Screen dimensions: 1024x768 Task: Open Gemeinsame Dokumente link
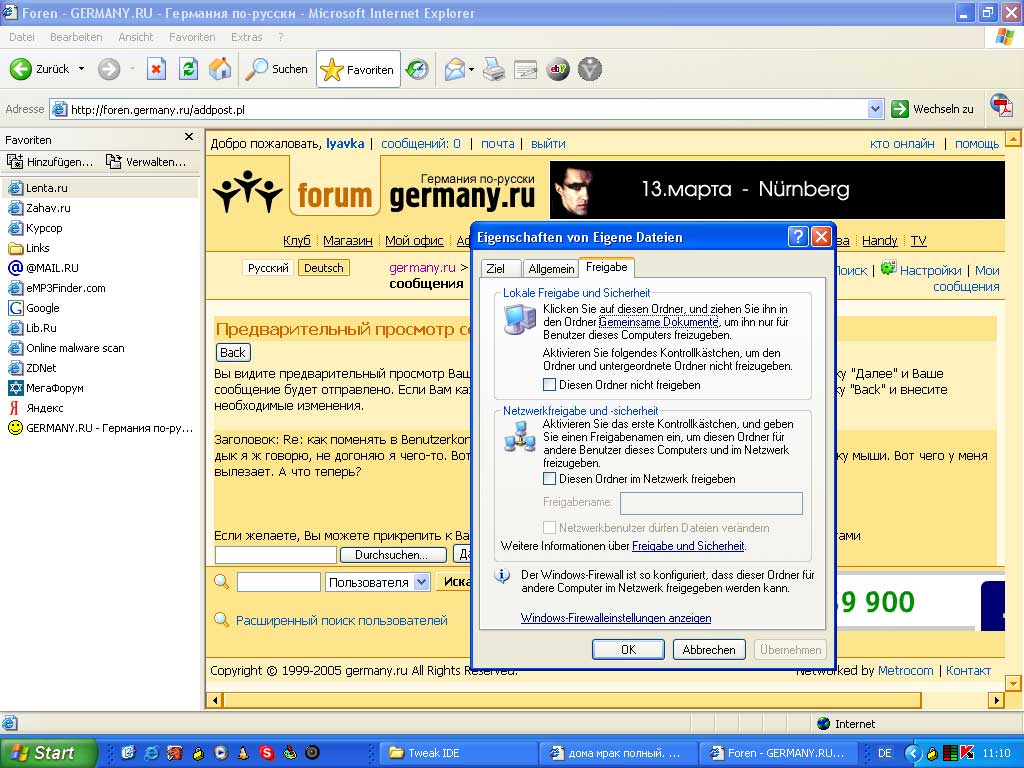tap(658, 322)
